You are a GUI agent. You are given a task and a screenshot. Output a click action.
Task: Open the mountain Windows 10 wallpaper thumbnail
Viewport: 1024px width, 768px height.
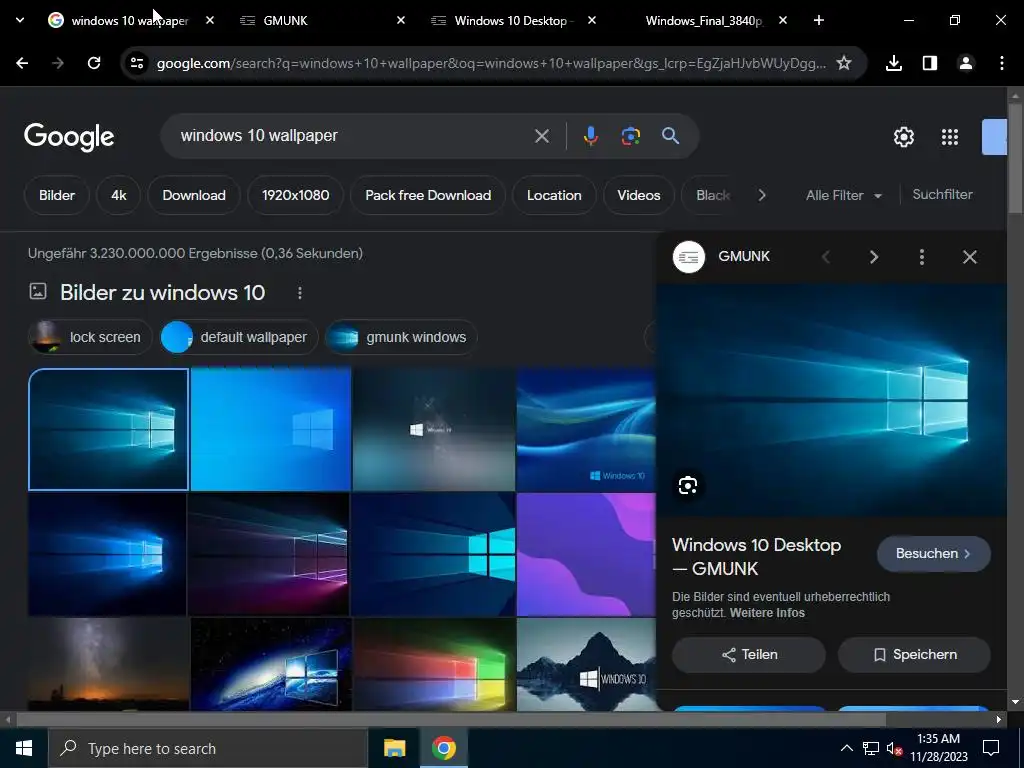(x=586, y=664)
